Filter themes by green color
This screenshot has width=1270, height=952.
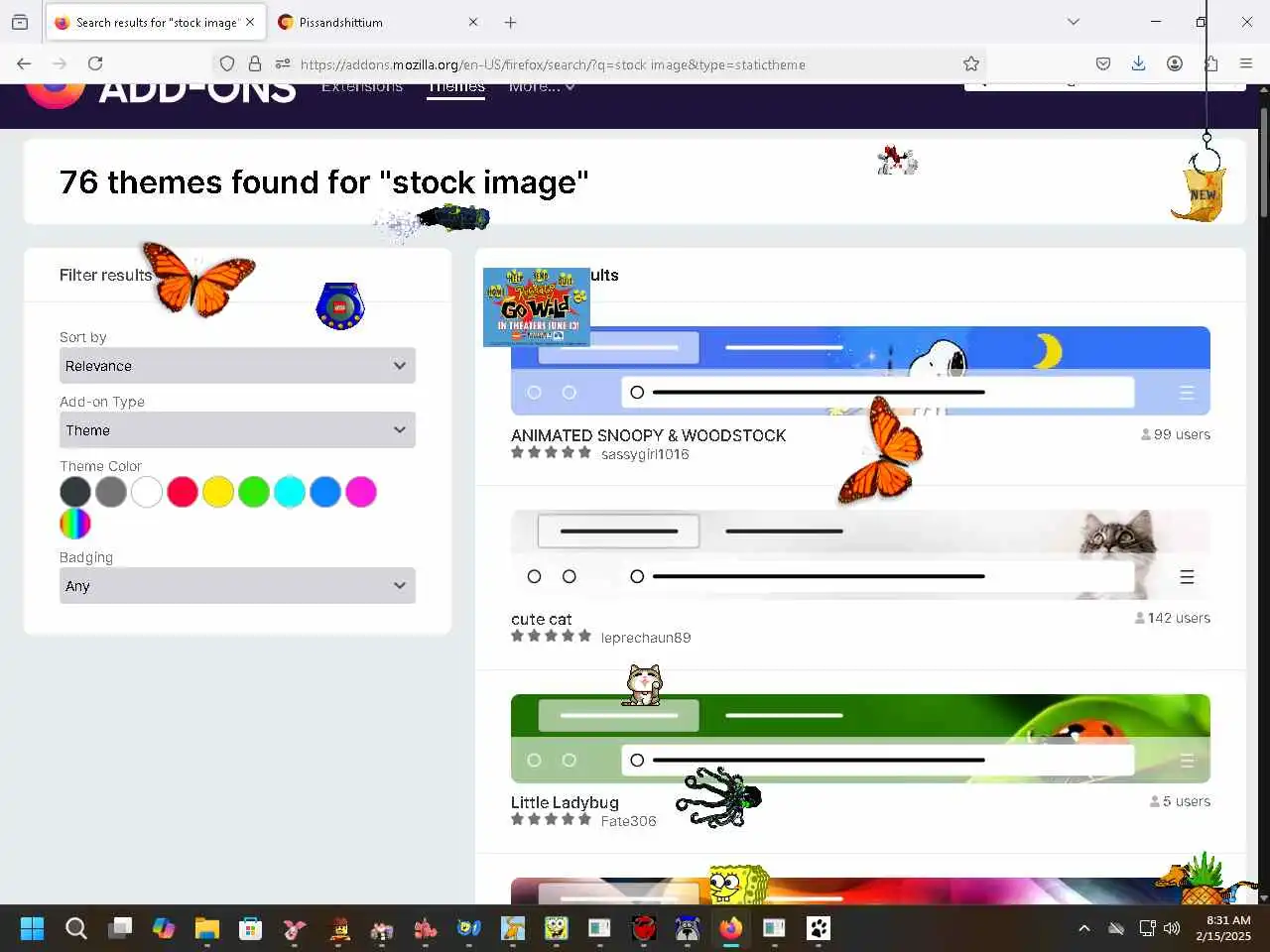pos(254,492)
